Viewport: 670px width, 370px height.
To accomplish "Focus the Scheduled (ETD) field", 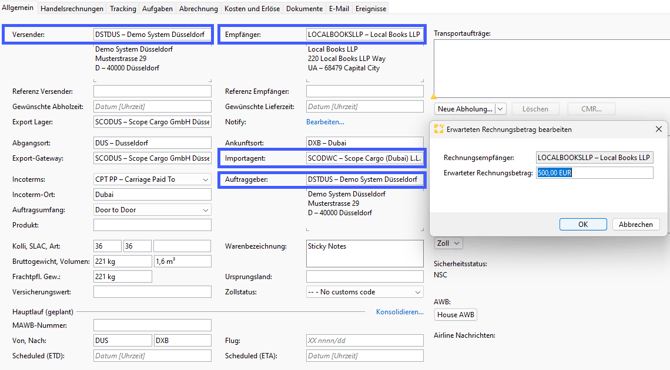I will click(152, 356).
